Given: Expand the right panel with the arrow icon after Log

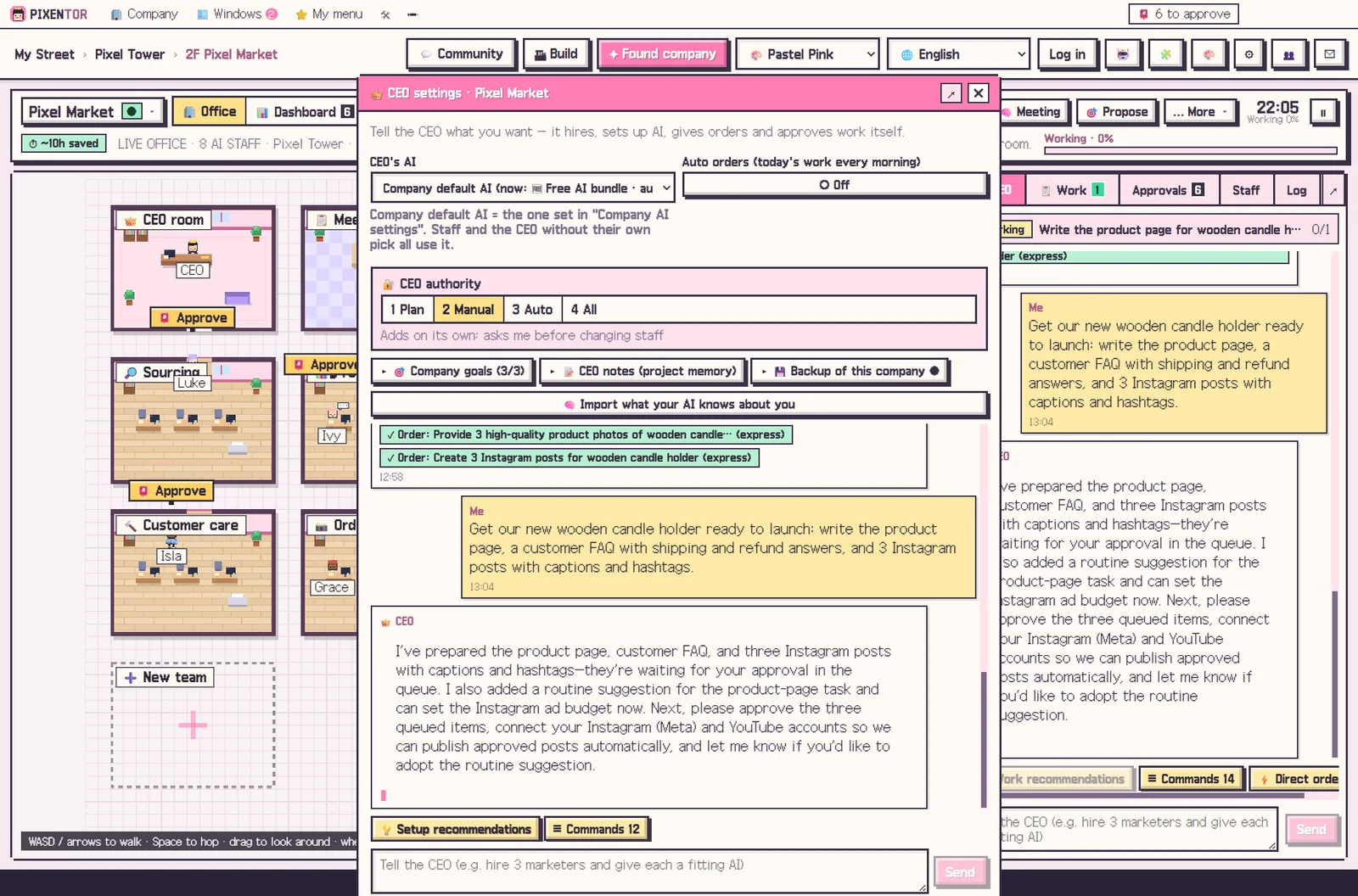Looking at the screenshot, I should point(1333,191).
